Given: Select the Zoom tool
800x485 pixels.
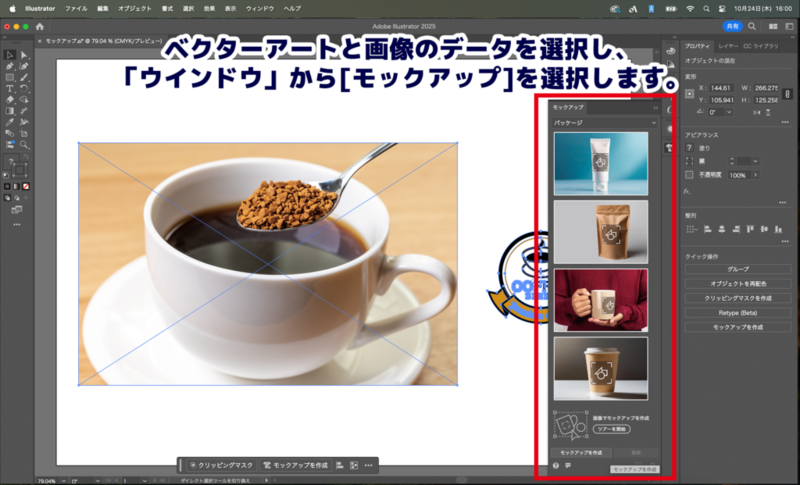Looking at the screenshot, I should coord(24,145).
